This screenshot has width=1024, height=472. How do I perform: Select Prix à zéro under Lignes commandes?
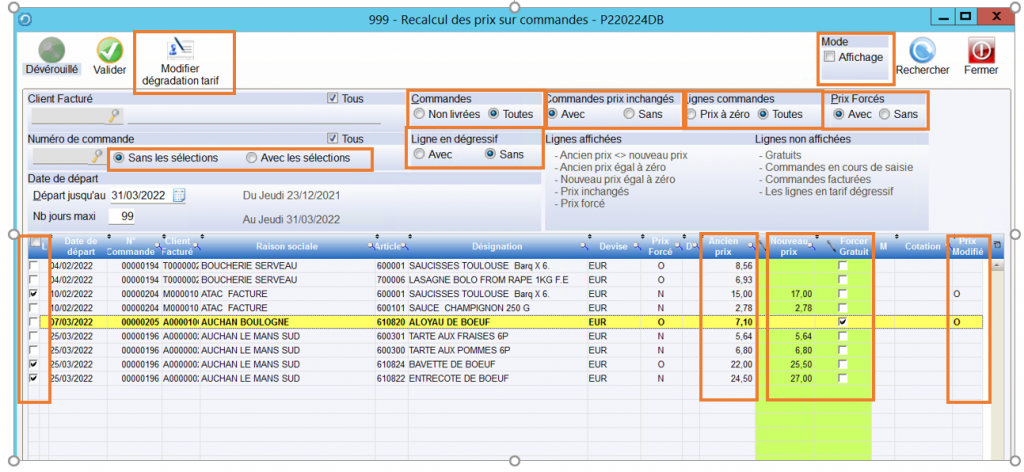point(692,114)
